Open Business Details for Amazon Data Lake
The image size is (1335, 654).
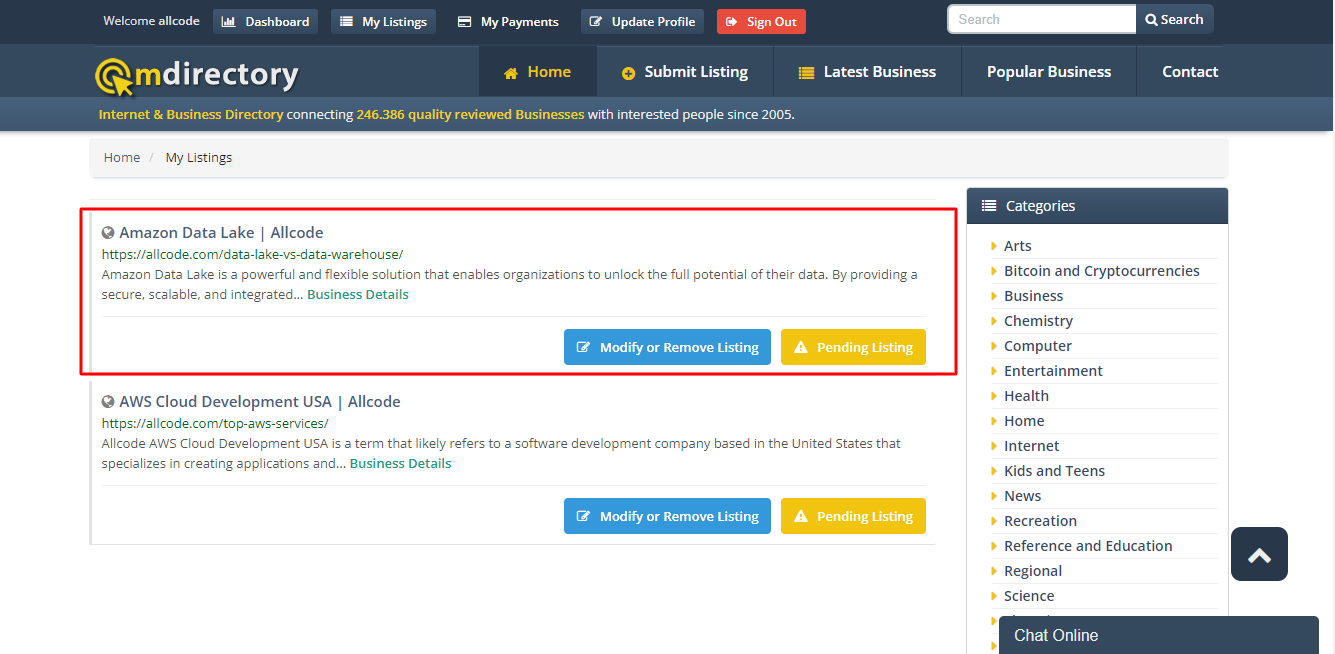click(x=358, y=294)
